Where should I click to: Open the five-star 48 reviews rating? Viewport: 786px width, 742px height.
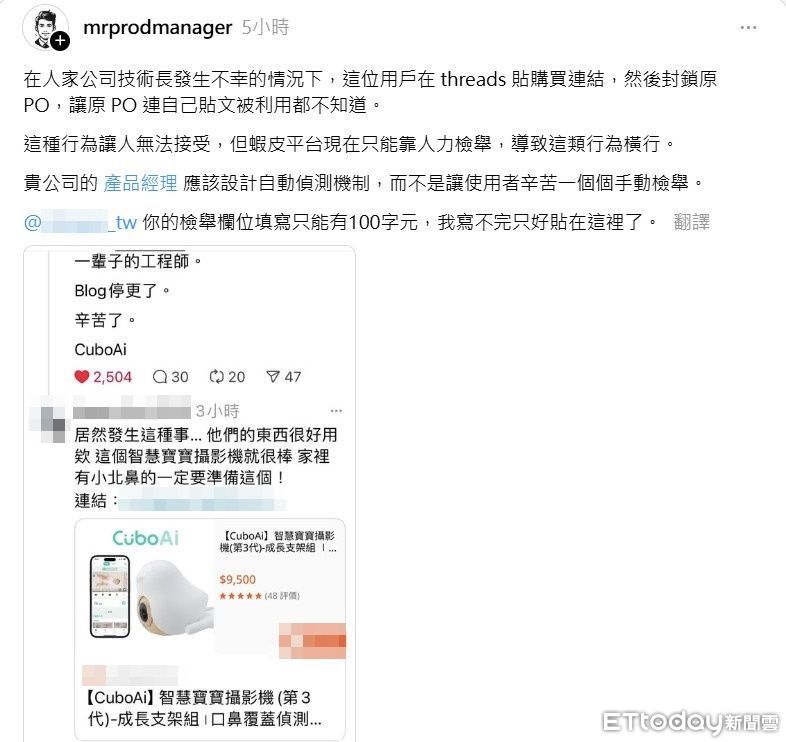[x=259, y=596]
